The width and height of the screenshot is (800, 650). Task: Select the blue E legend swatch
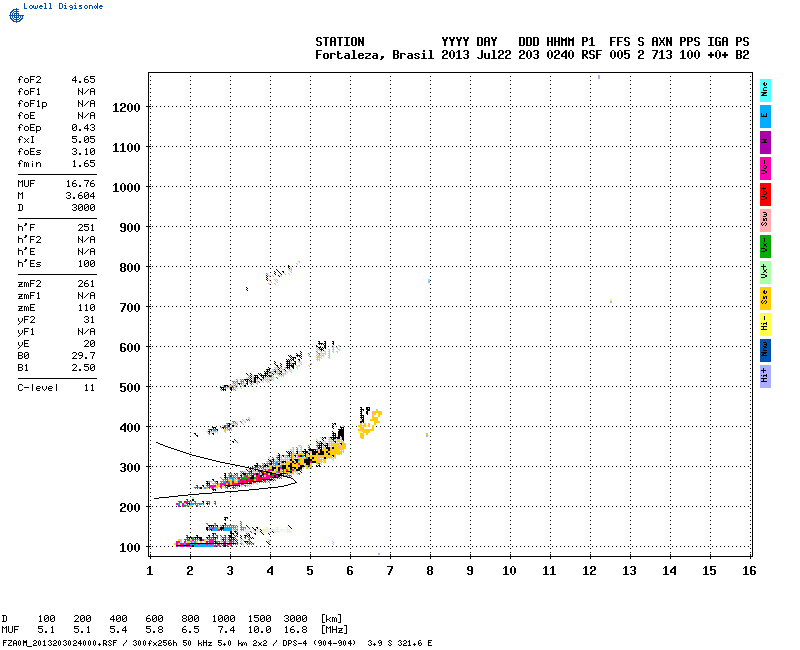pyautogui.click(x=765, y=116)
